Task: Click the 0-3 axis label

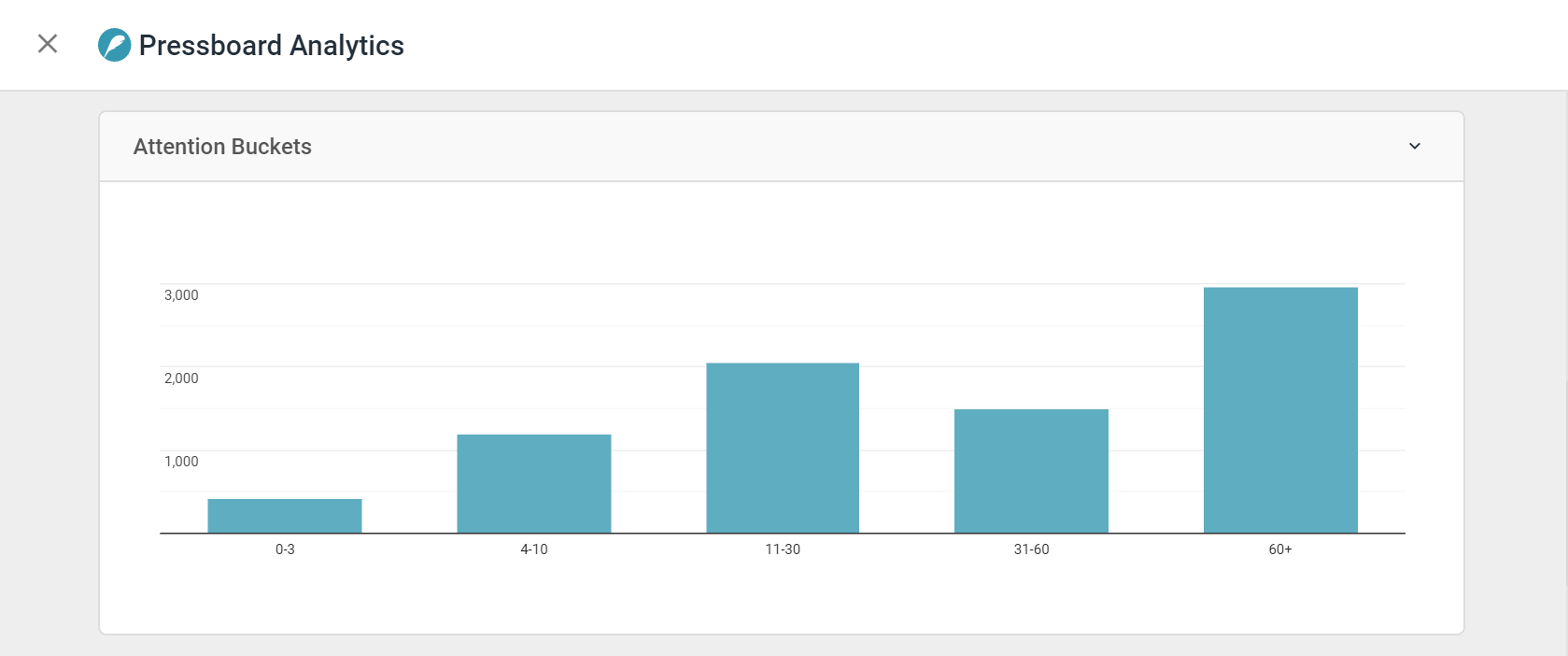Action: click(285, 549)
